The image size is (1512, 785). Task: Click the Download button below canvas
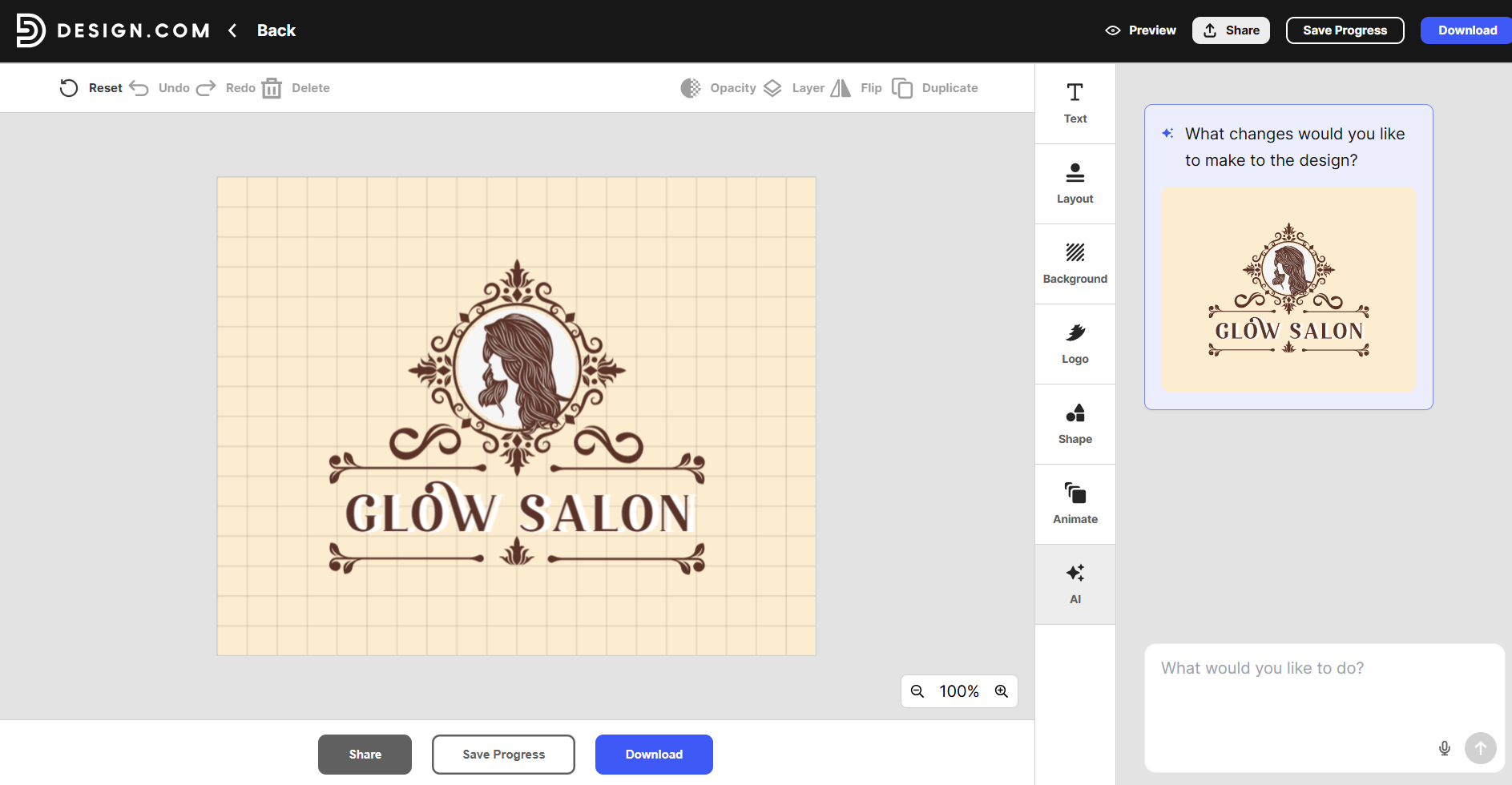pos(654,755)
